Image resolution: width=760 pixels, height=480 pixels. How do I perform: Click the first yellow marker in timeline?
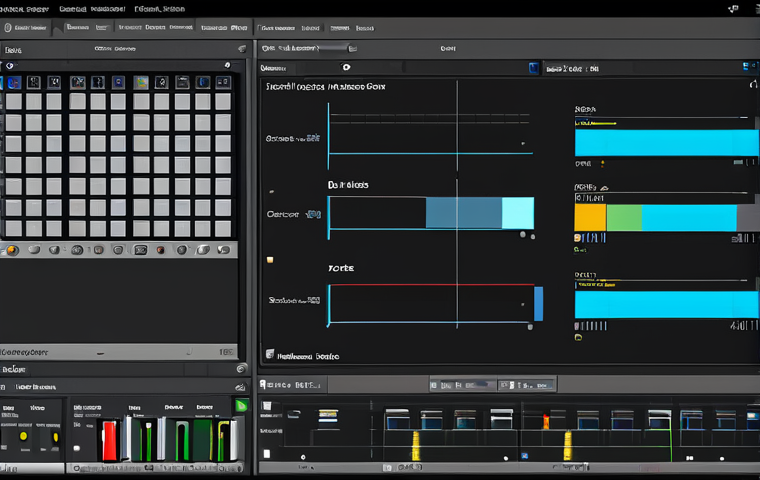pos(415,446)
